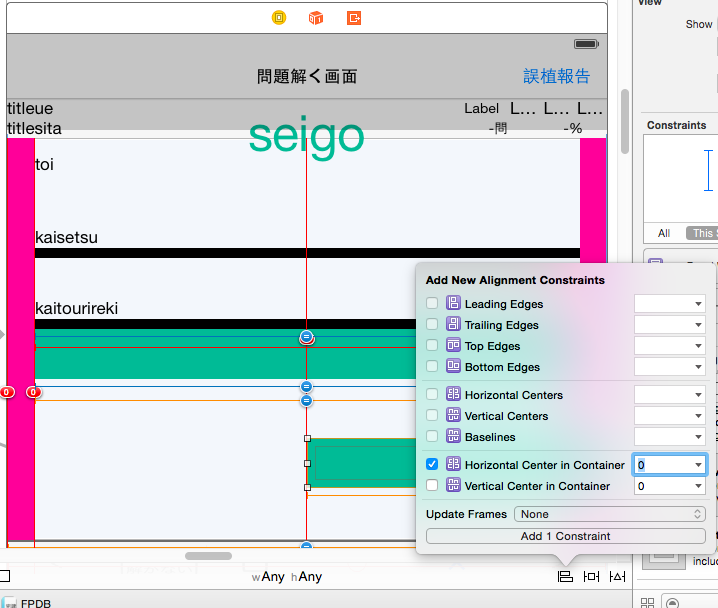Image resolution: width=718 pixels, height=608 pixels.
Task: Check Vertical Center in Container
Action: point(432,485)
